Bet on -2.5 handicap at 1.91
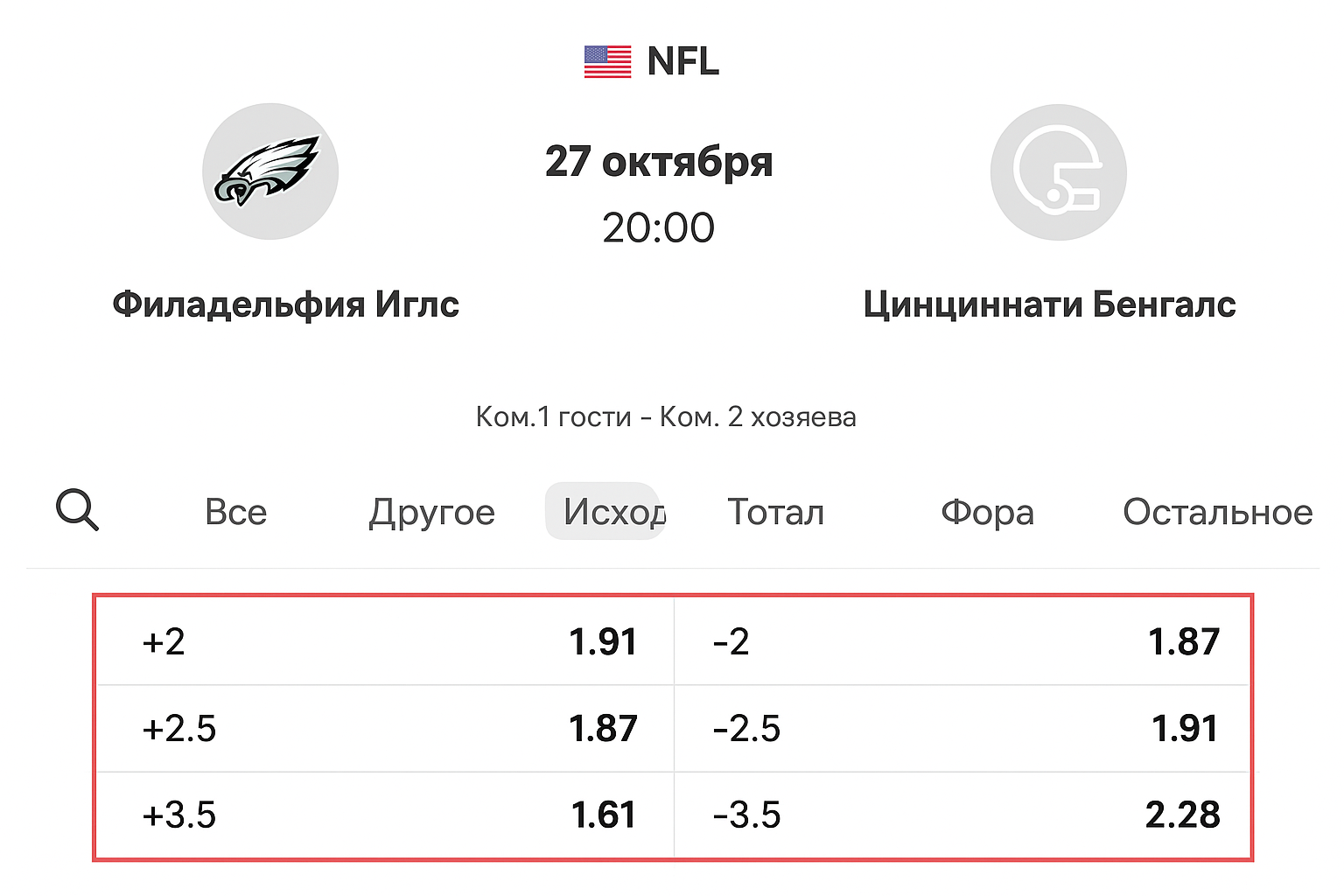 click(x=962, y=728)
